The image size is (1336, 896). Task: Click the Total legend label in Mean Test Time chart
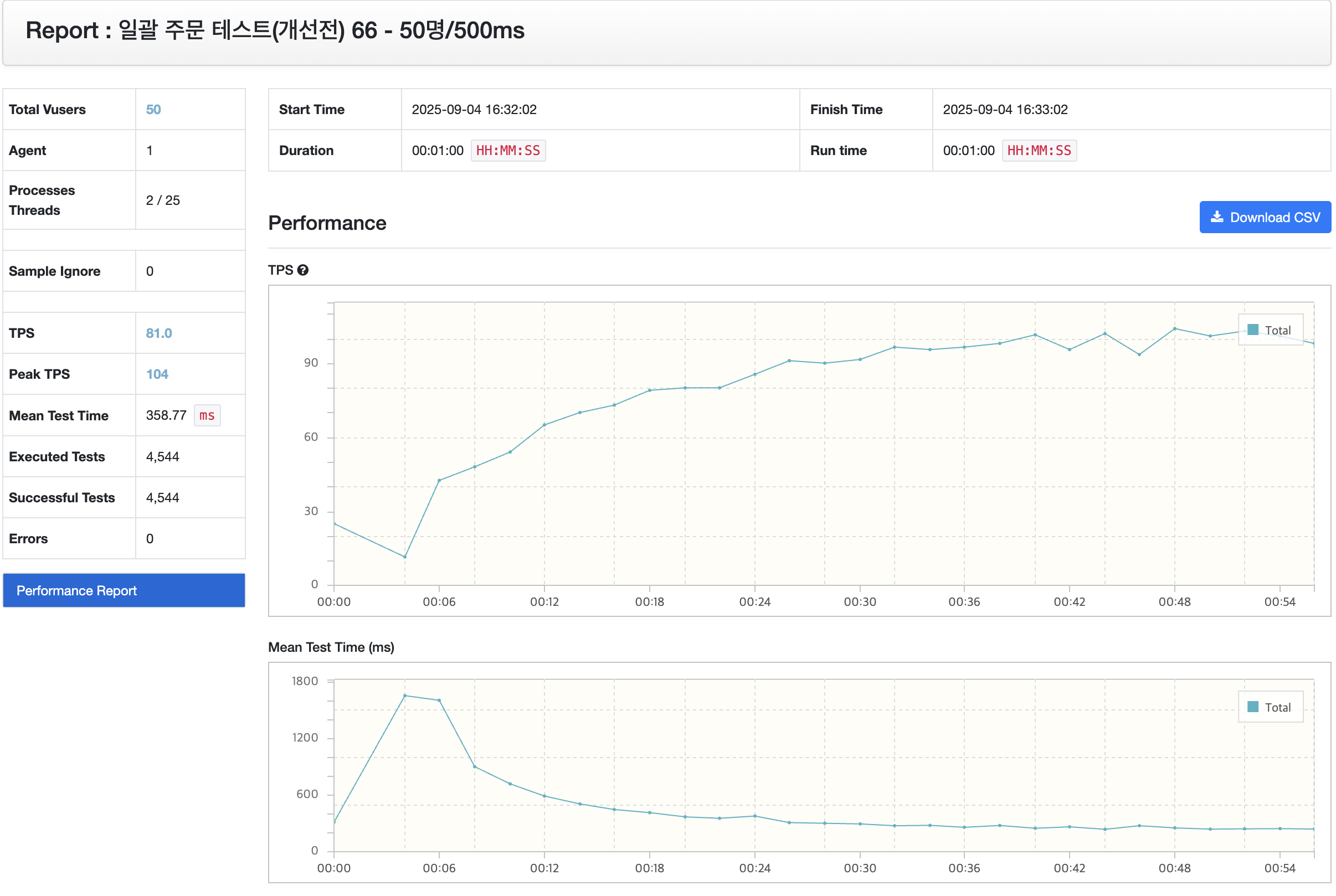click(x=1278, y=708)
